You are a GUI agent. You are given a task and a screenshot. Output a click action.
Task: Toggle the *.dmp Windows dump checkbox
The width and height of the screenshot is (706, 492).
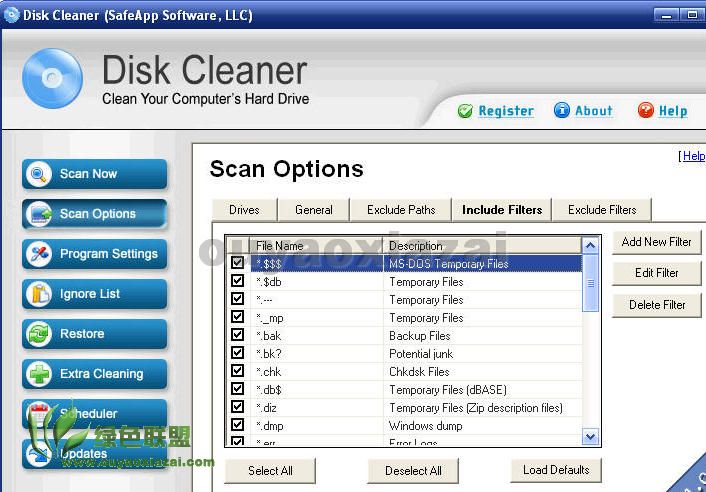pos(237,425)
